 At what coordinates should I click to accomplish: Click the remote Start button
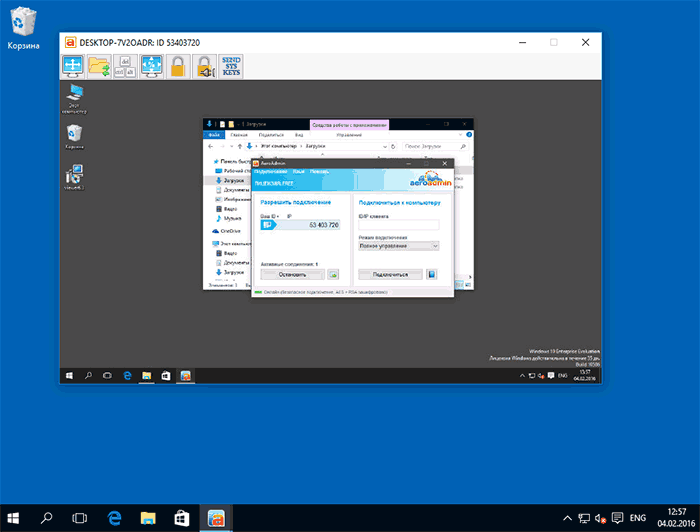click(69, 376)
